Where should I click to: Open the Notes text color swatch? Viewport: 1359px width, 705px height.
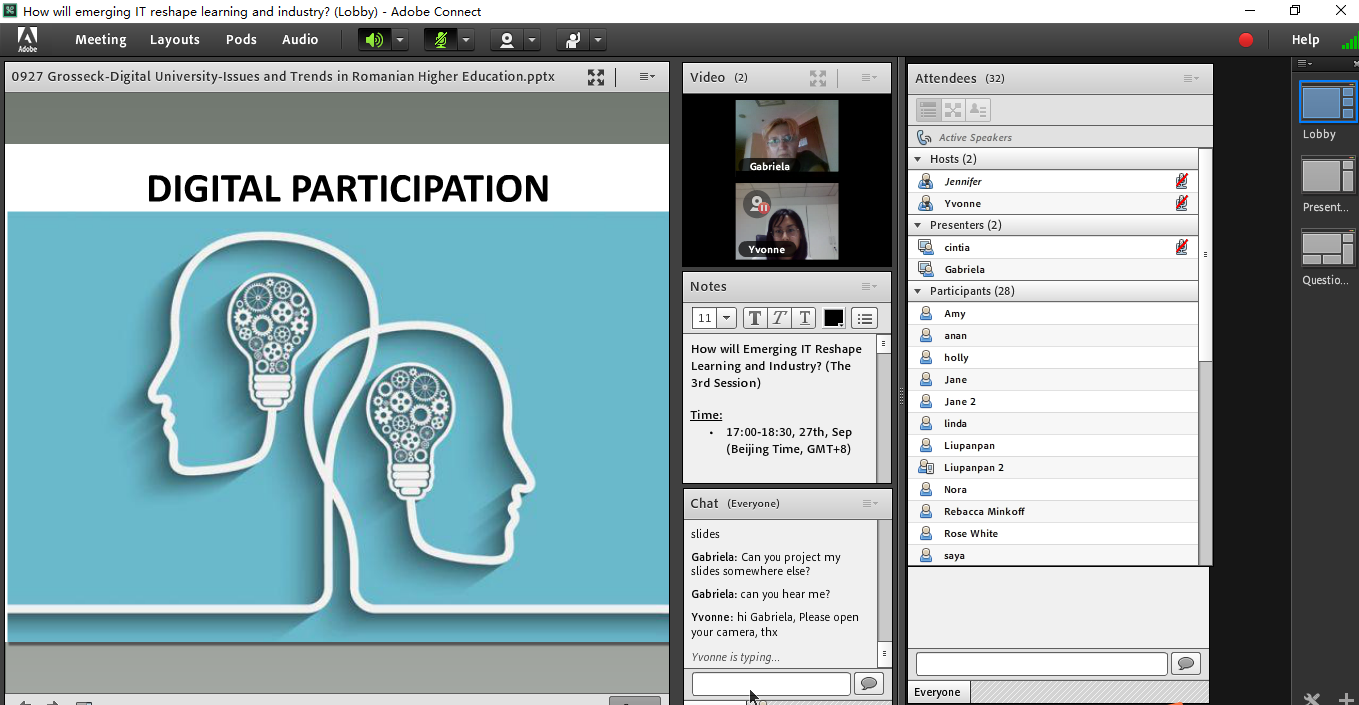click(833, 318)
